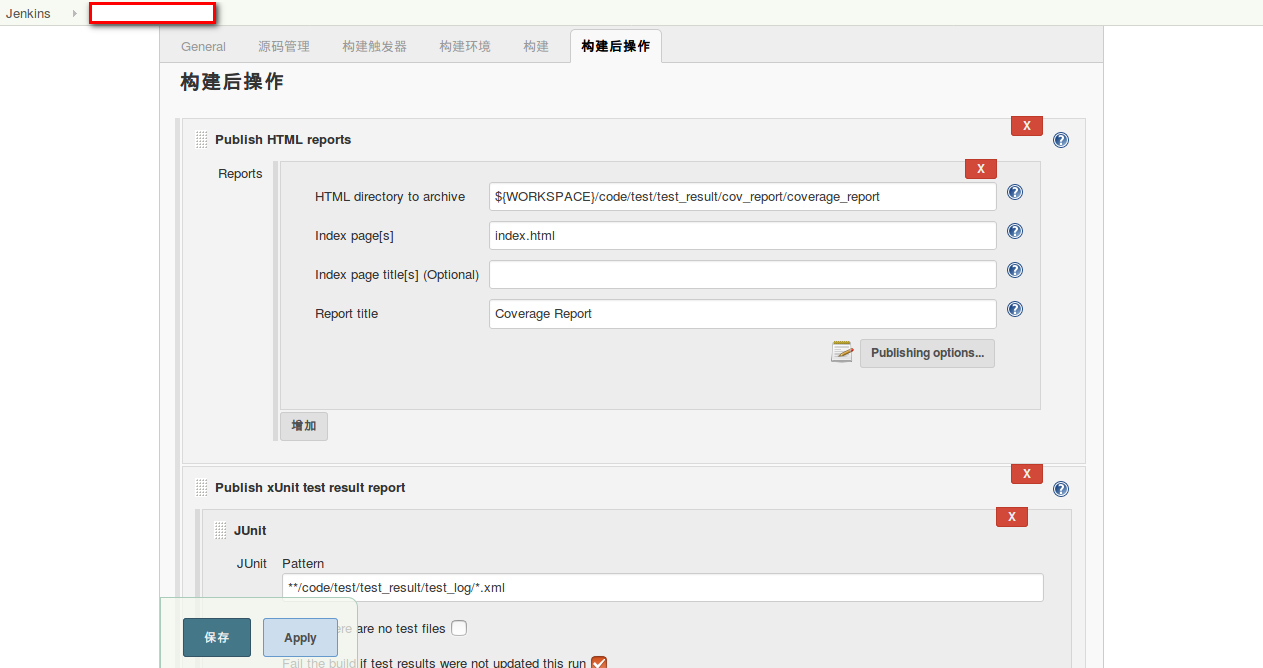Click the Apply button
The height and width of the screenshot is (668, 1263).
tap(300, 637)
